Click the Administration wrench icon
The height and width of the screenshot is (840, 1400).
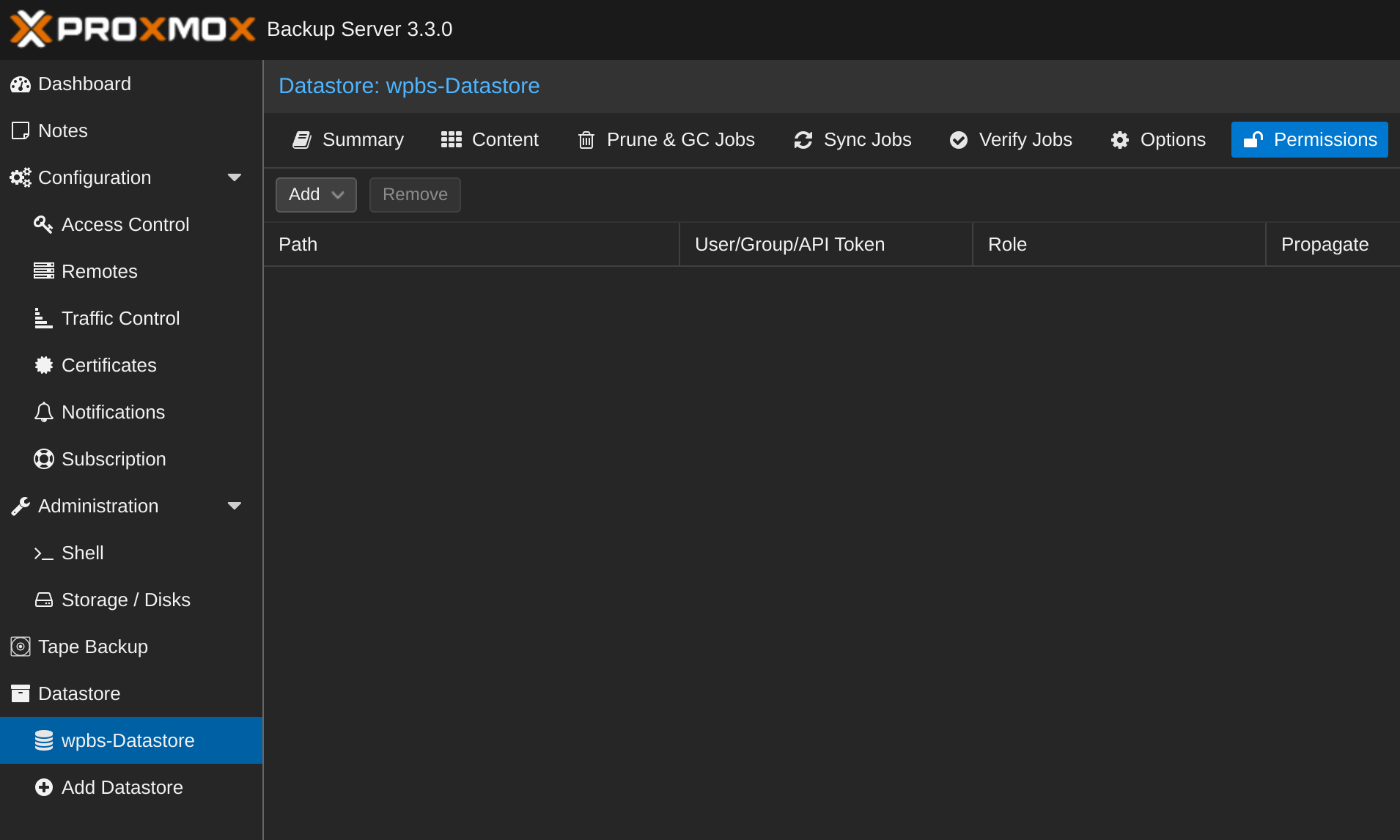[21, 506]
